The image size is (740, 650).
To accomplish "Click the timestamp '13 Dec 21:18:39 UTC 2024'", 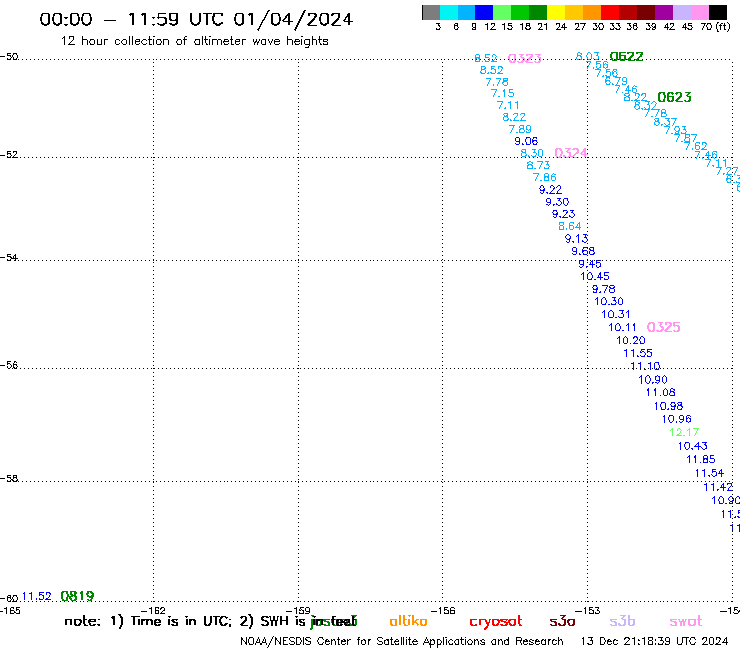I will point(655,642).
